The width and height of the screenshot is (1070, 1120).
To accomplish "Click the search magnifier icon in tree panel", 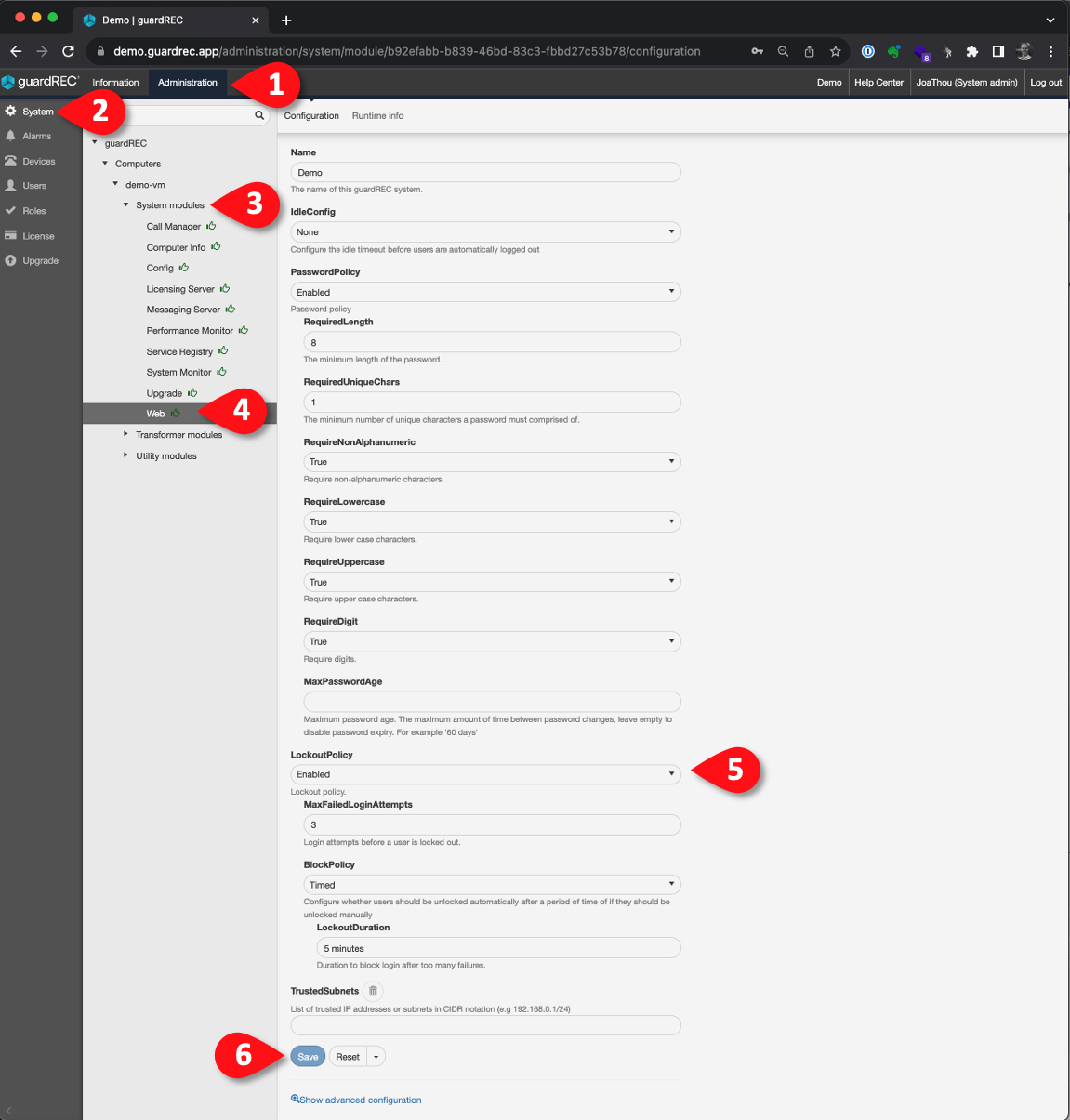I will [x=259, y=115].
